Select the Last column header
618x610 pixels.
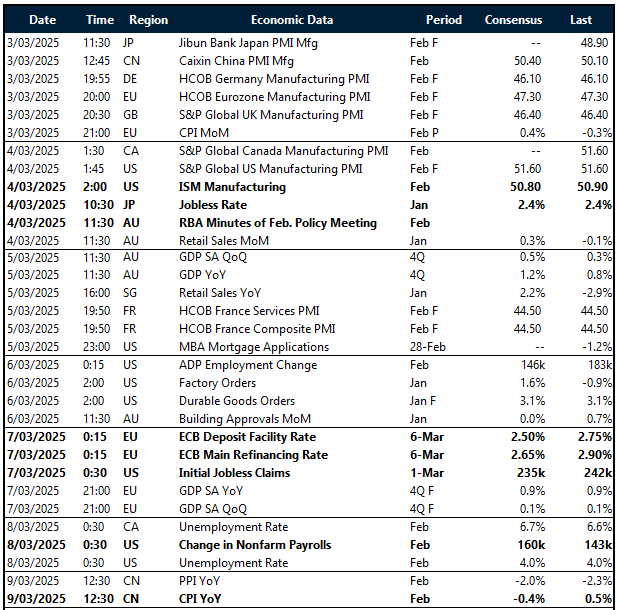pos(582,19)
